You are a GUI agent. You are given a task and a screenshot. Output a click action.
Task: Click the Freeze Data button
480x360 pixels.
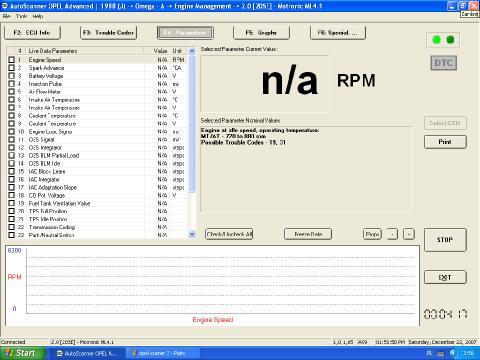(x=308, y=234)
